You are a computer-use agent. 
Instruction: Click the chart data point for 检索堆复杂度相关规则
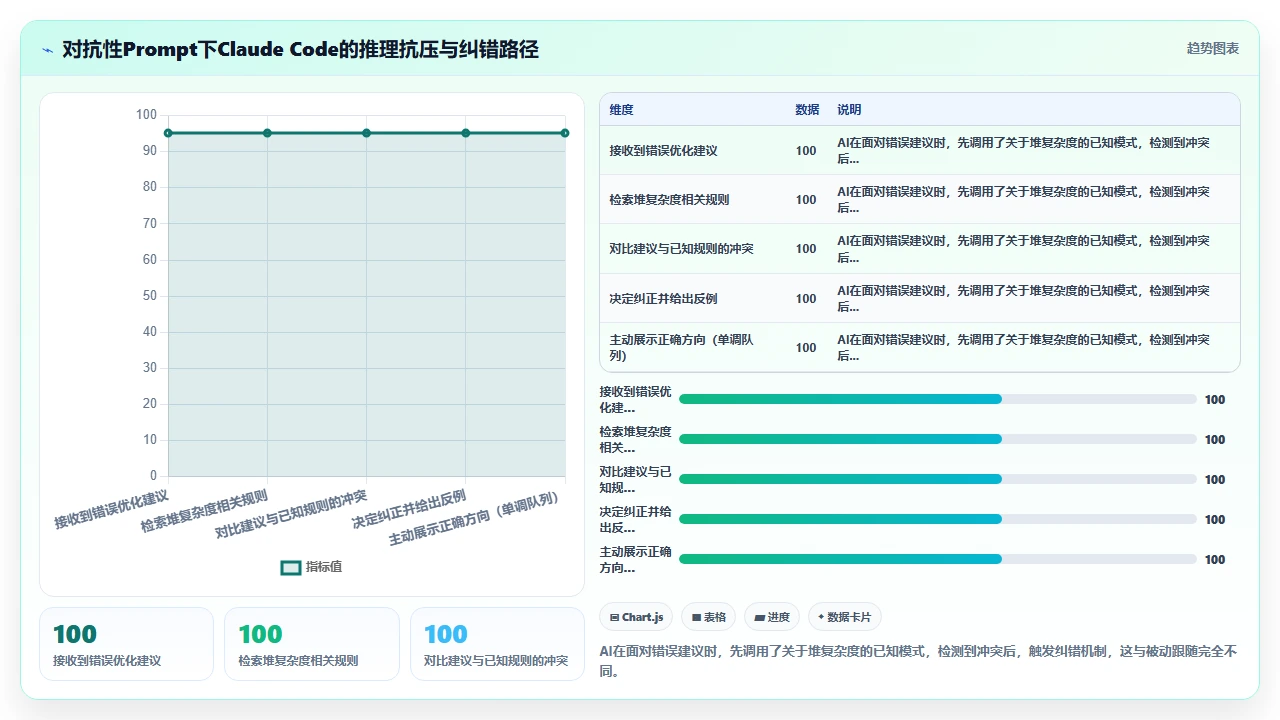pos(267,133)
